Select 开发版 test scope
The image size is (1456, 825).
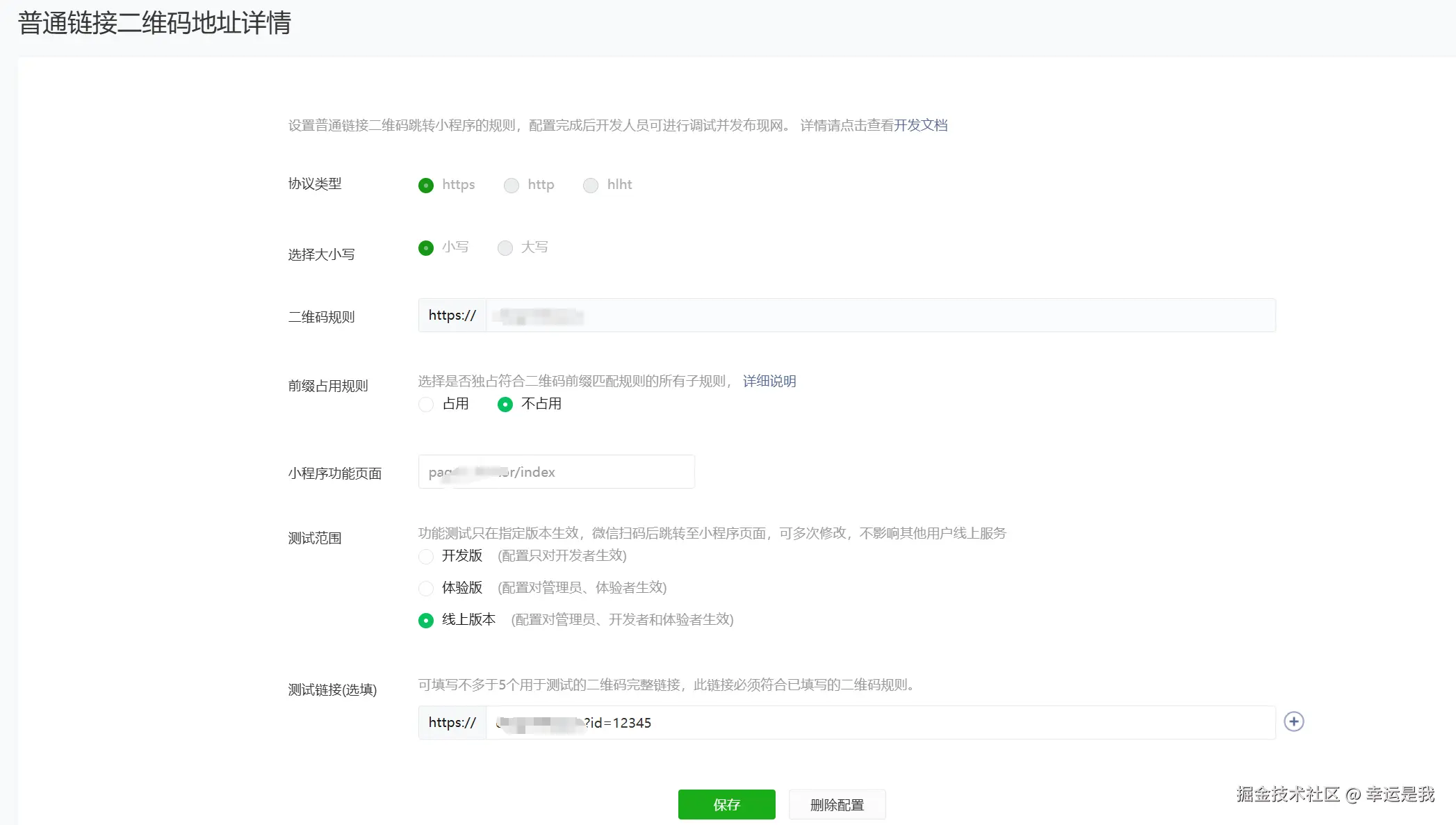[x=426, y=557]
